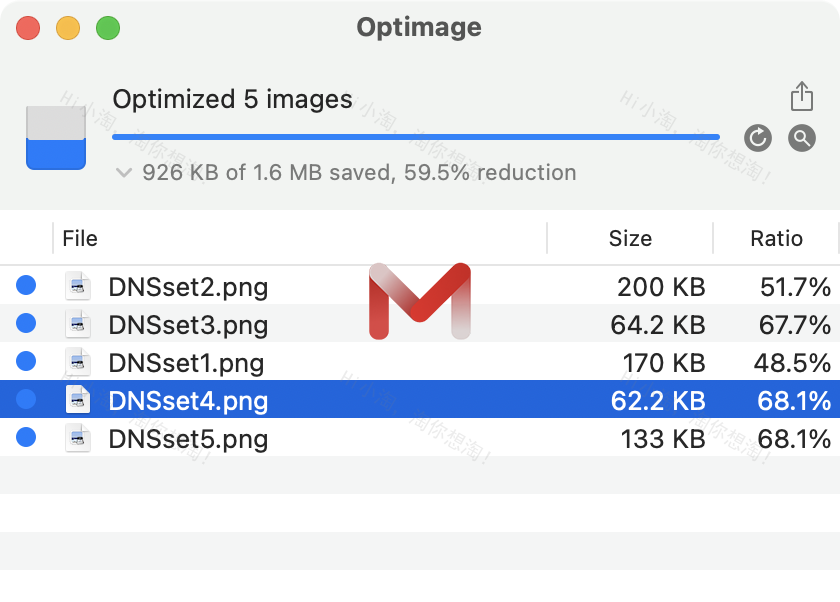Click the magnifier reveal-in-Finder icon
The height and width of the screenshot is (602, 840).
coord(801,139)
